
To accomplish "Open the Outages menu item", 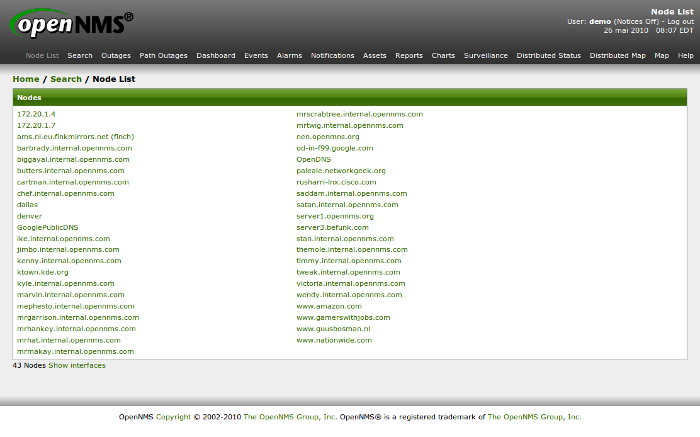I will (x=116, y=56).
